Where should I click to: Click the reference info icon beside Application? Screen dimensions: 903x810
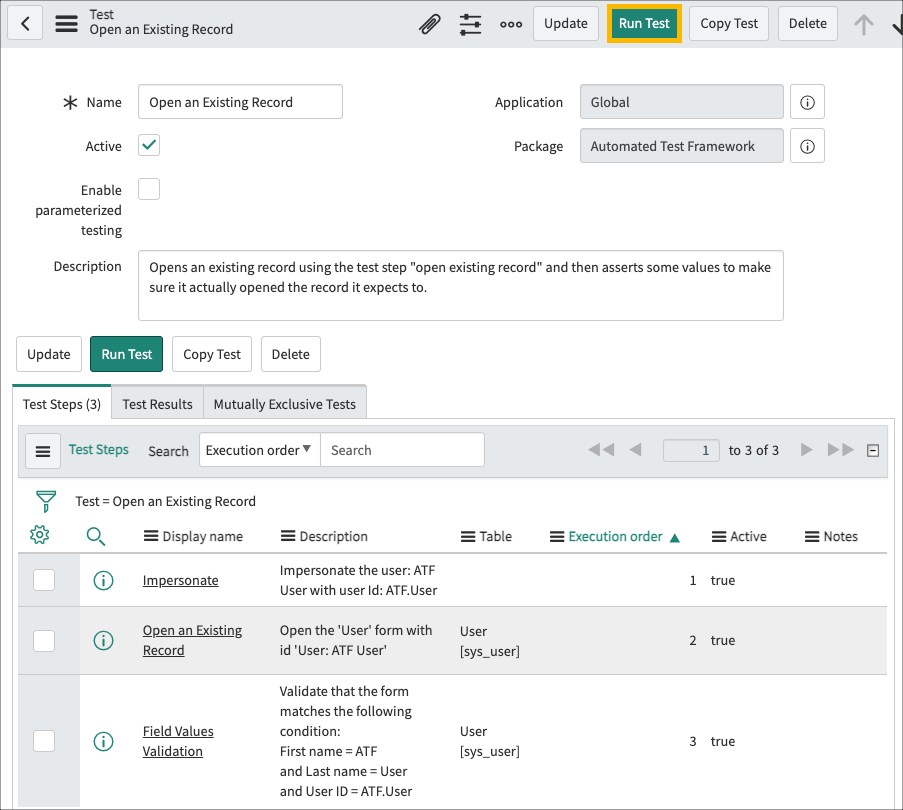(807, 101)
